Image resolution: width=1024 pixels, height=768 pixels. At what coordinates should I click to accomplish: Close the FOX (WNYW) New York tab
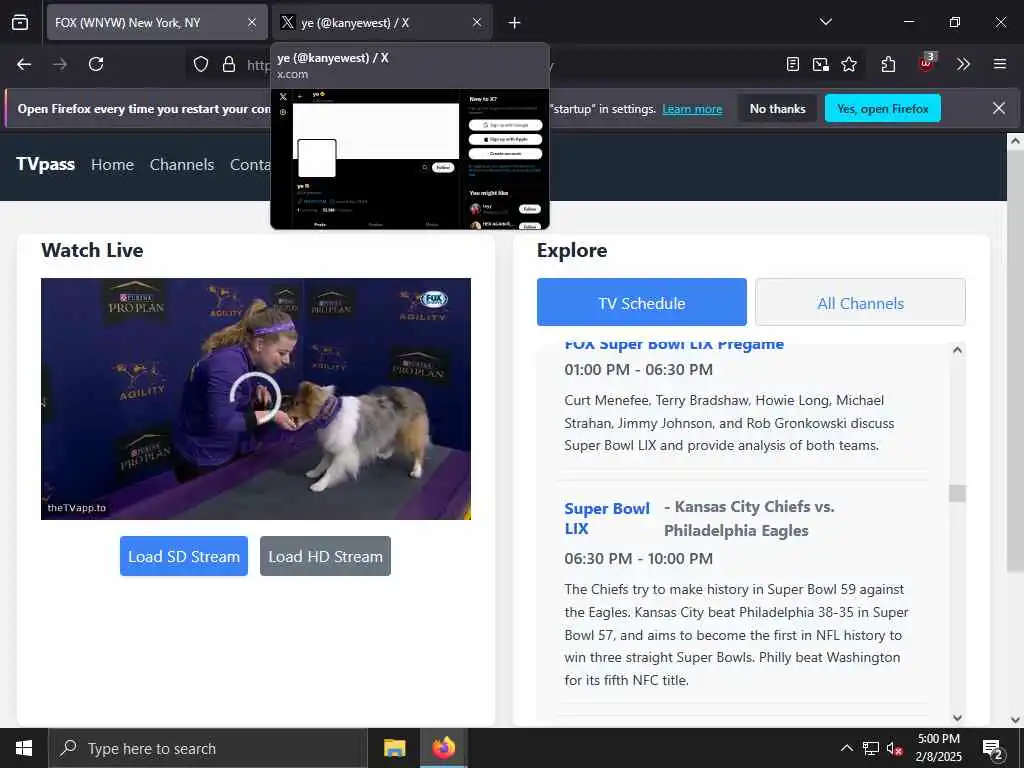251,22
